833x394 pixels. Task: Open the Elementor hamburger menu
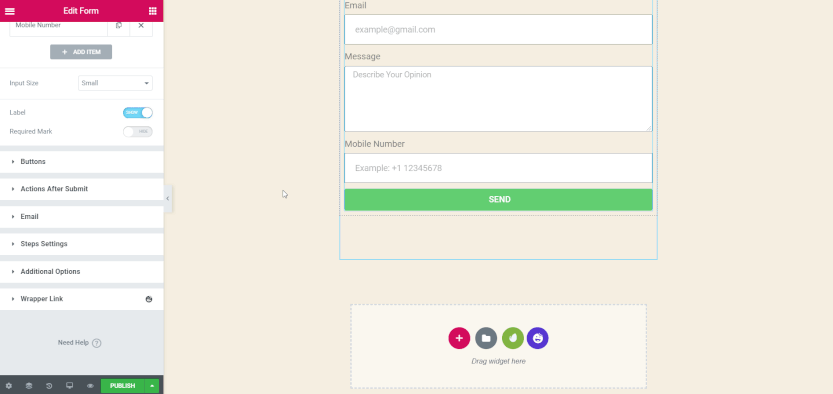10,11
